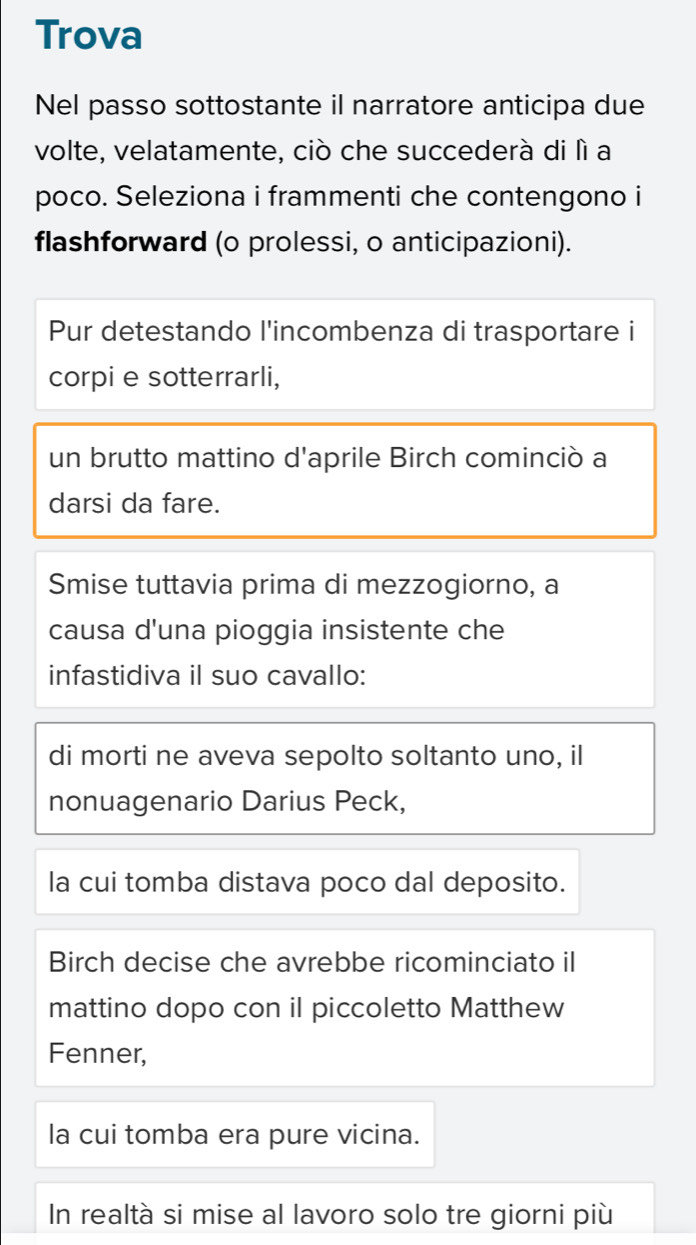Pick the fragment "Birch decise che avrebbe ricominciato"
This screenshot has height=1245, width=696.
coord(345,1007)
